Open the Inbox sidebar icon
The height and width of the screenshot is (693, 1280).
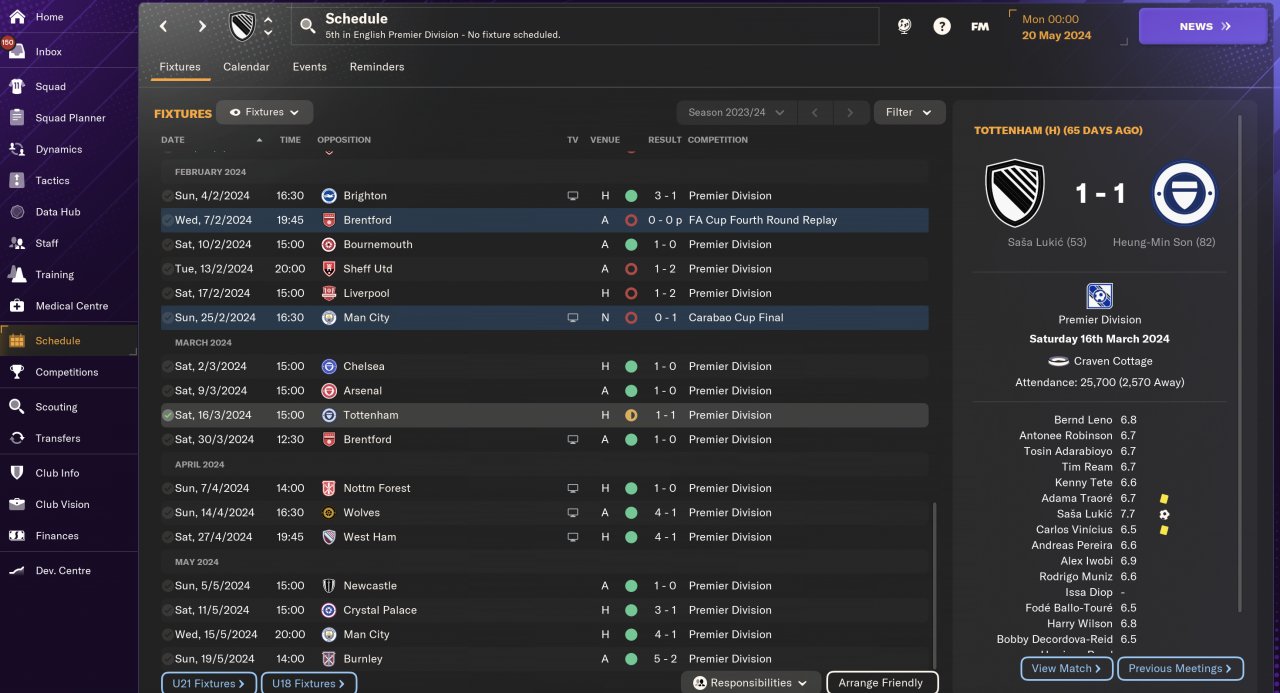pos(17,52)
